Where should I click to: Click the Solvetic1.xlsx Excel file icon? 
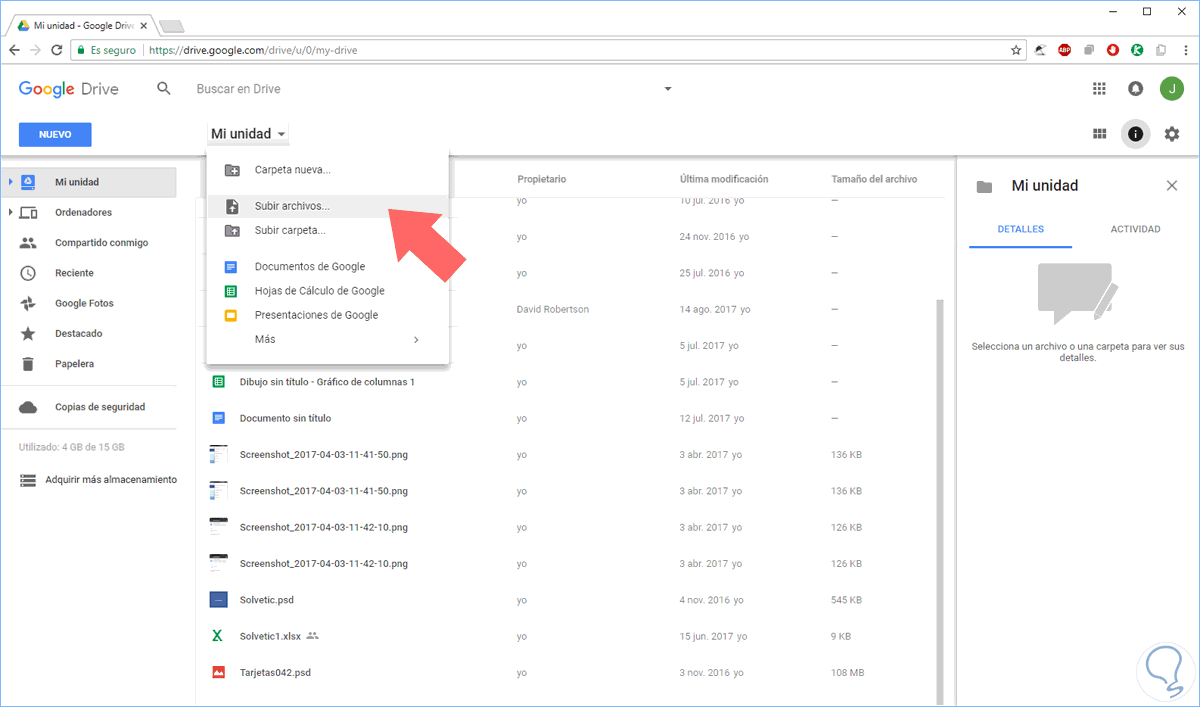(217, 636)
